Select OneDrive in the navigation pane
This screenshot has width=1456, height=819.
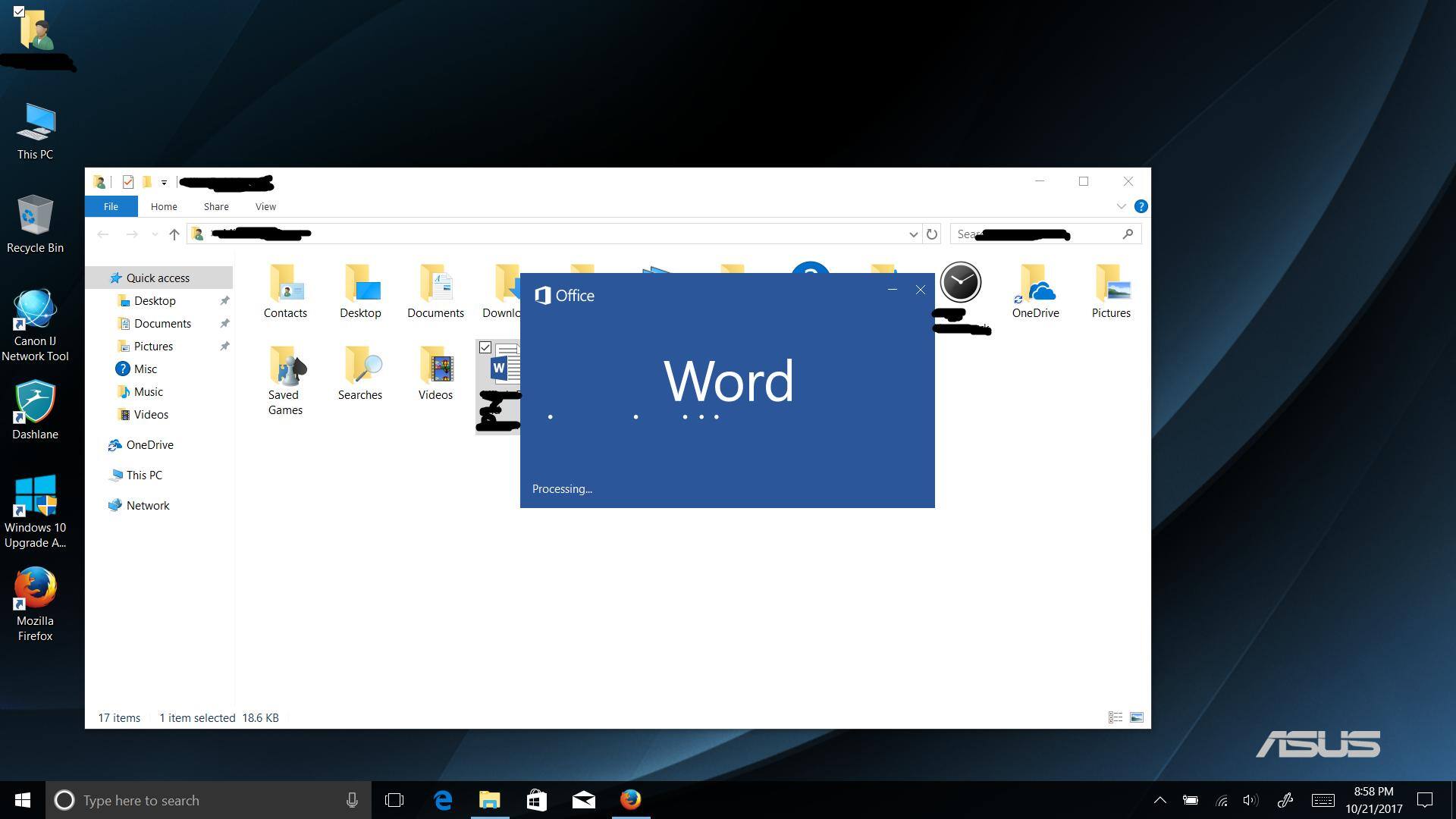pyautogui.click(x=149, y=444)
